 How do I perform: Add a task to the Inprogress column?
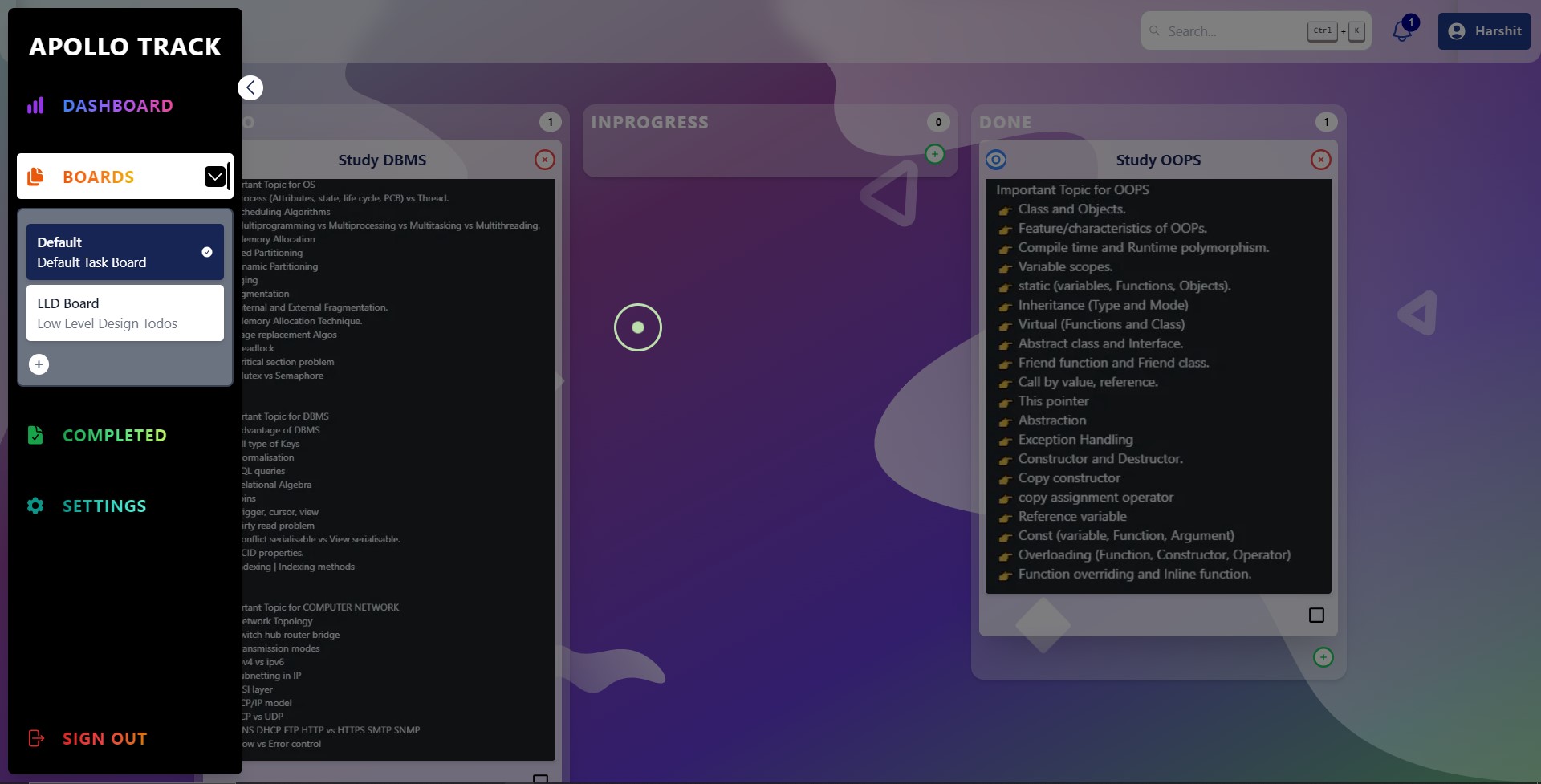tap(935, 154)
